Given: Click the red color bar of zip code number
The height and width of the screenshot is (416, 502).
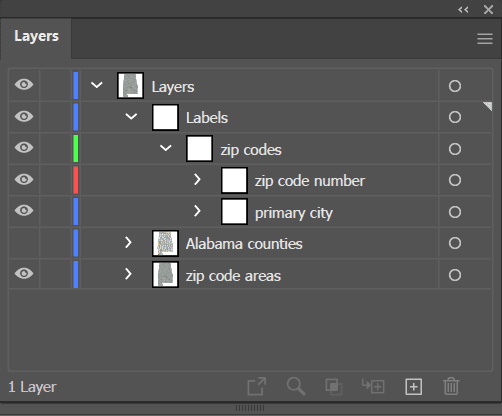Looking at the screenshot, I should coord(76,180).
